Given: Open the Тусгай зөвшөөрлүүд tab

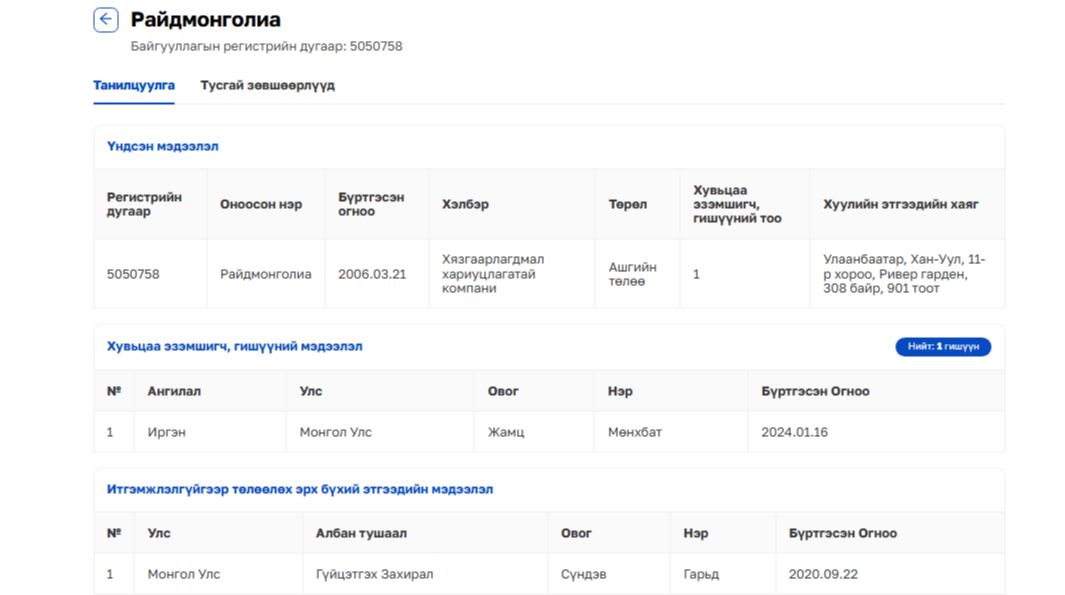Looking at the screenshot, I should point(267,86).
